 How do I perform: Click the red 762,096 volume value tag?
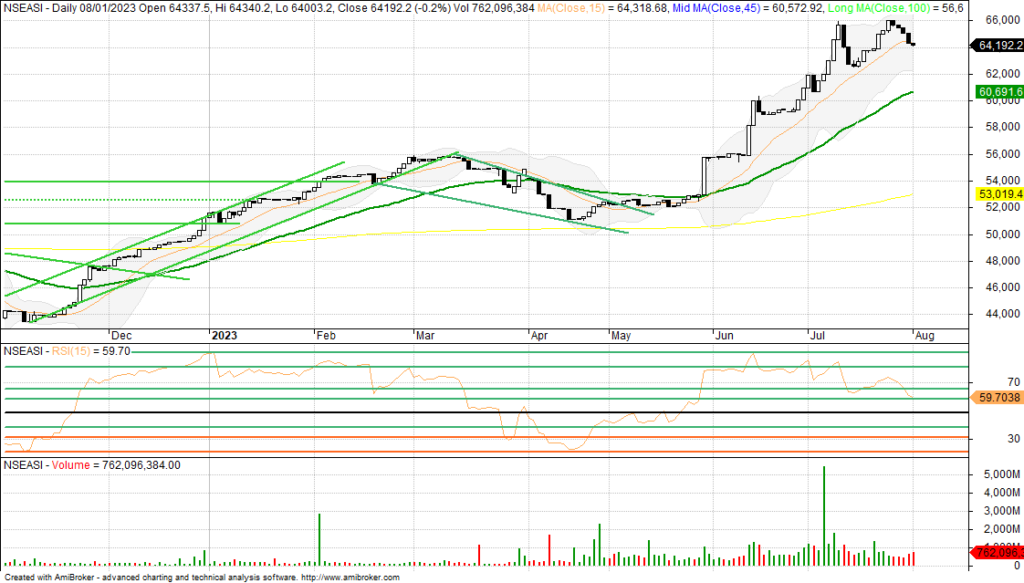point(996,552)
